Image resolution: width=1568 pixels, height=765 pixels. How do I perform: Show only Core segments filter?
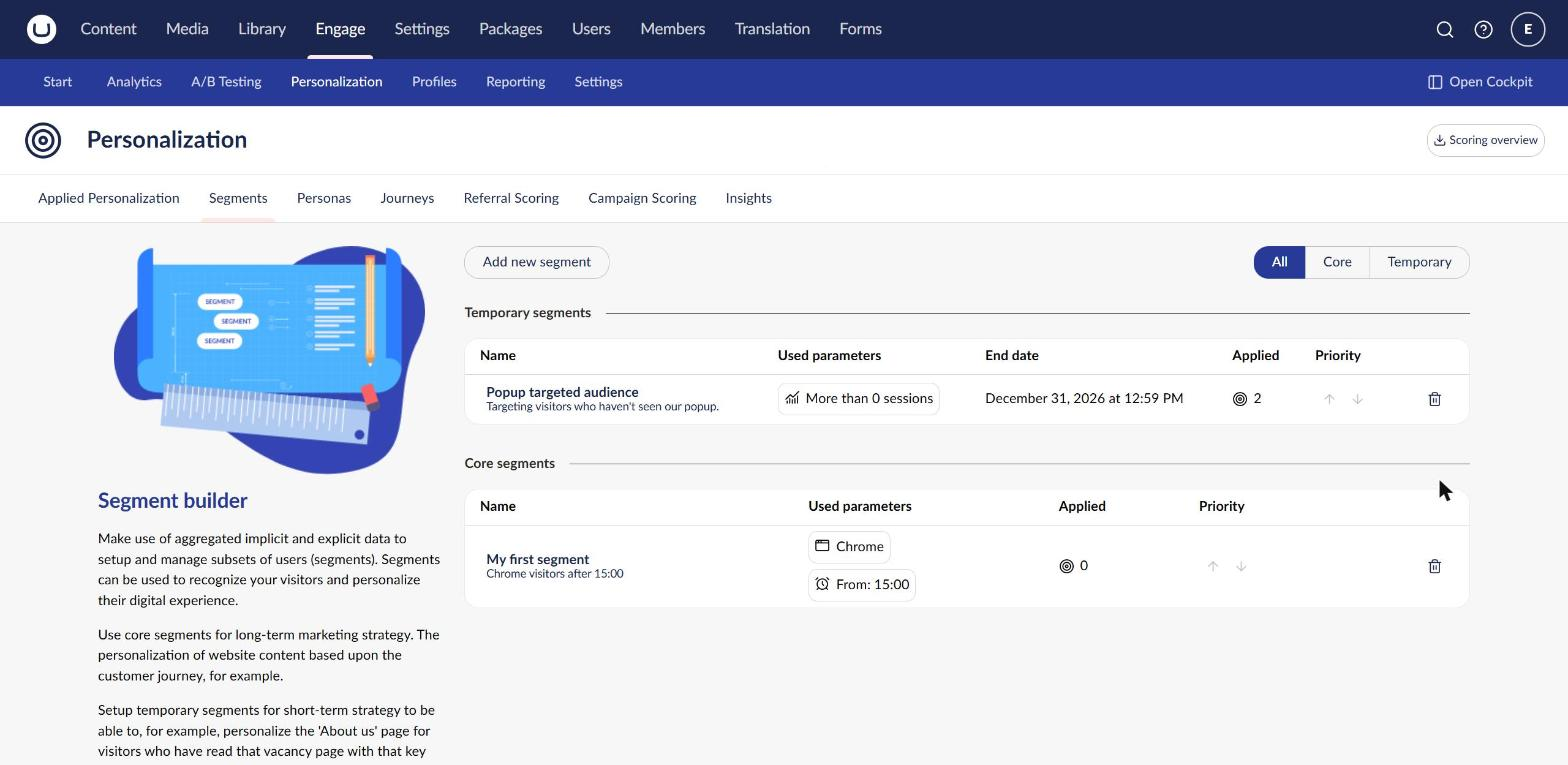1337,262
